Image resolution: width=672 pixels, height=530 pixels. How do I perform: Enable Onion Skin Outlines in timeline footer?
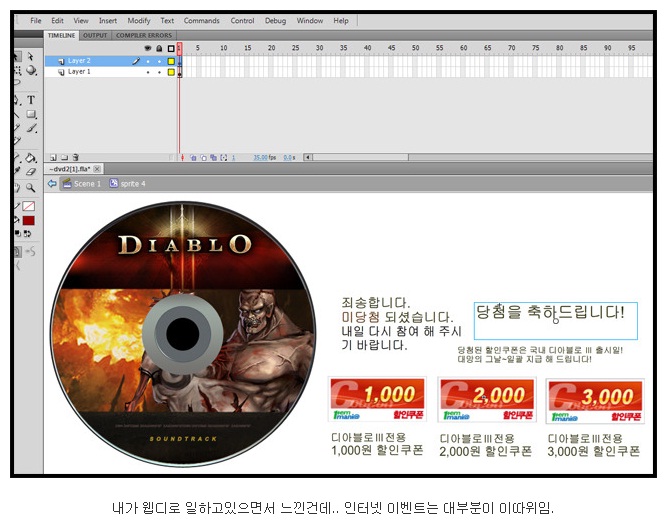tap(204, 158)
